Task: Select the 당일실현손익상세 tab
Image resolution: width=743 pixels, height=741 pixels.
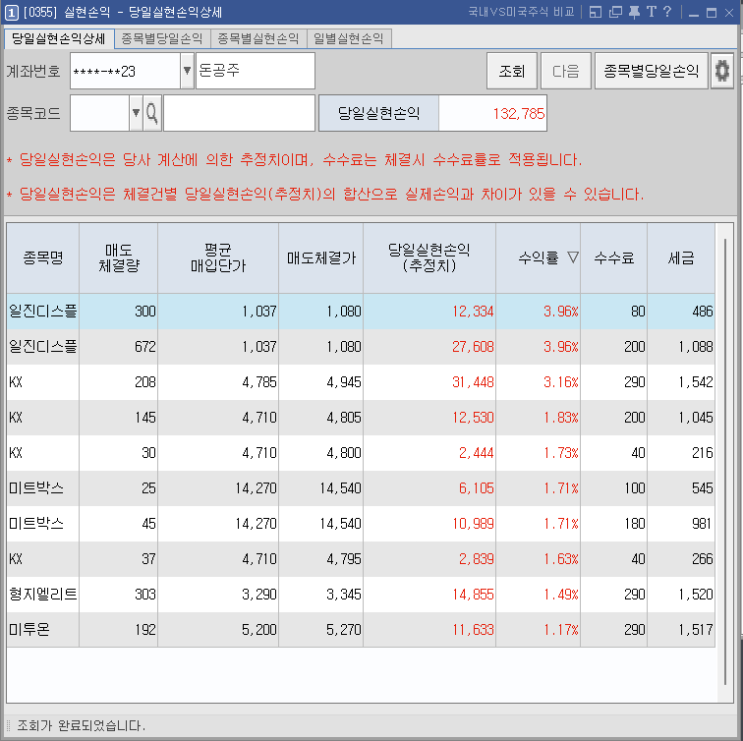Action: 59,39
